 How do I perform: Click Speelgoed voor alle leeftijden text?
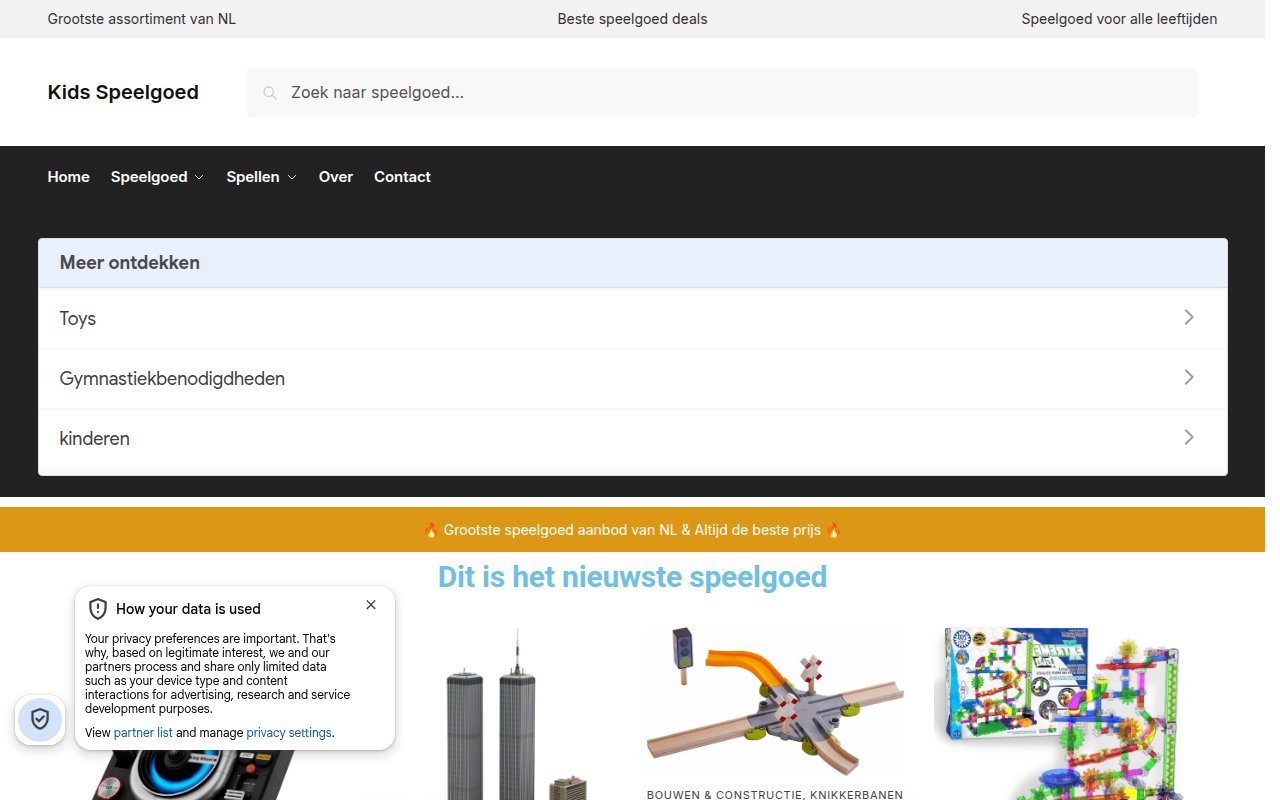[1119, 19]
